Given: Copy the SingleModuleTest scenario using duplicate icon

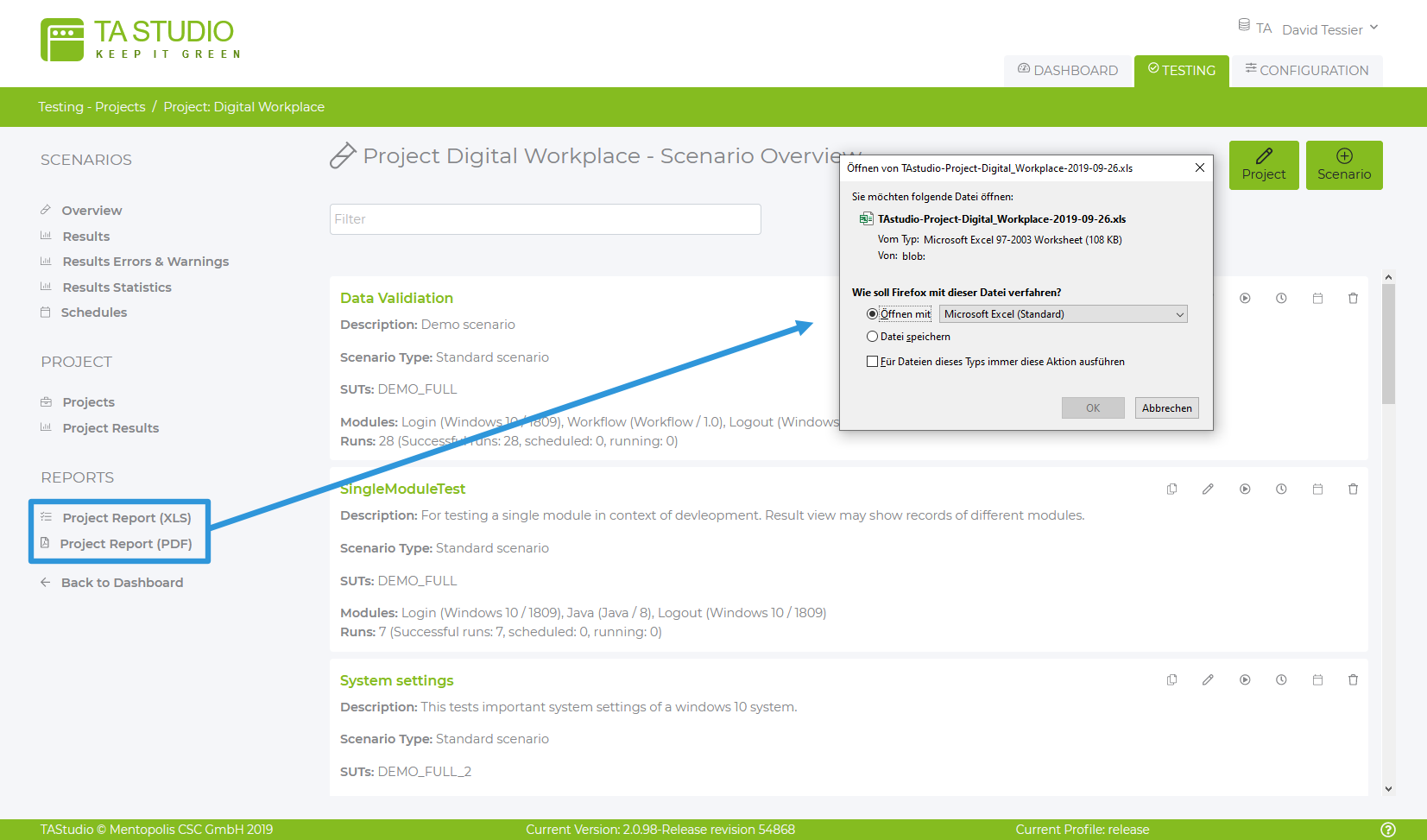Looking at the screenshot, I should coord(1171,489).
